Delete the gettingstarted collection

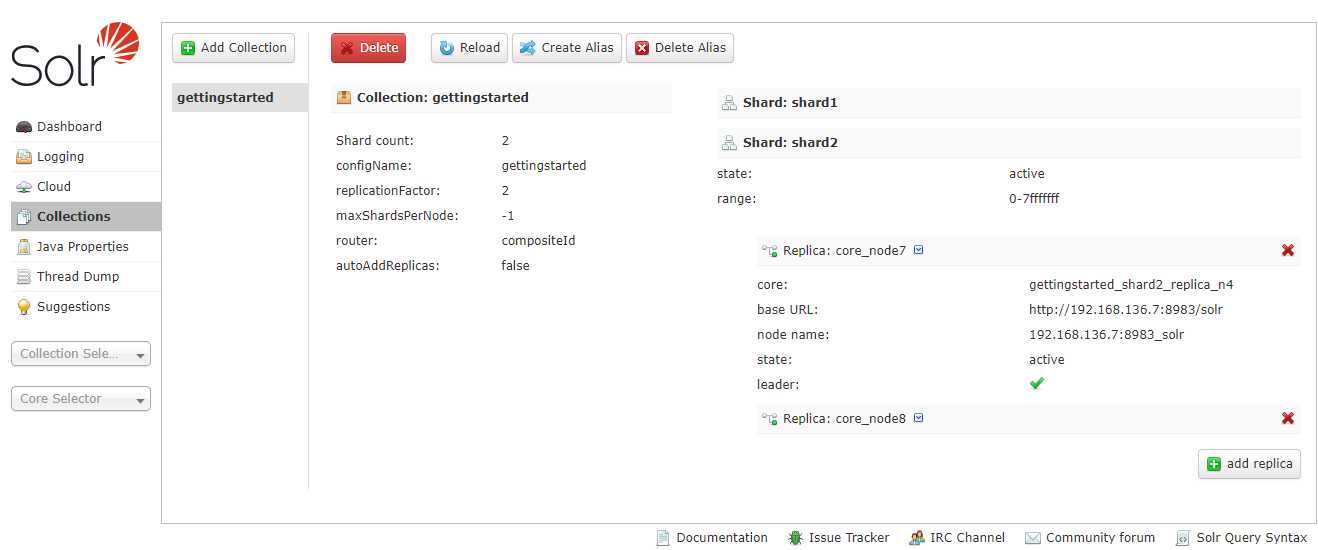[x=368, y=48]
